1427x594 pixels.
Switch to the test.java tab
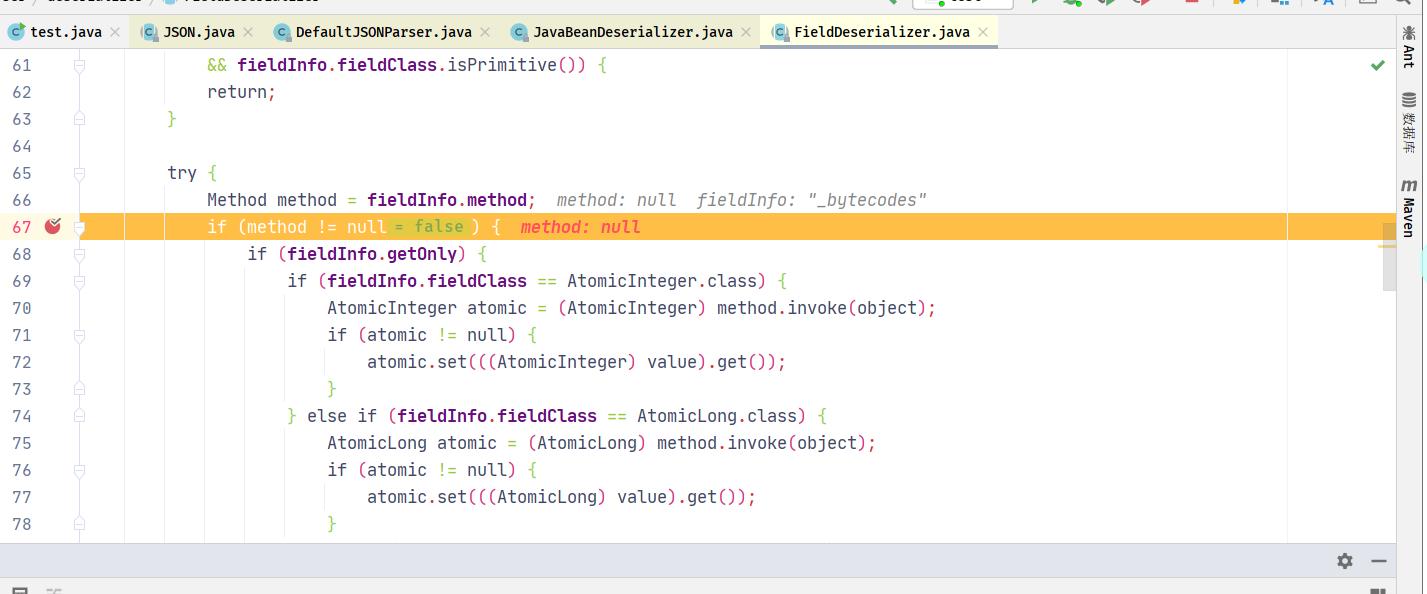click(x=66, y=32)
